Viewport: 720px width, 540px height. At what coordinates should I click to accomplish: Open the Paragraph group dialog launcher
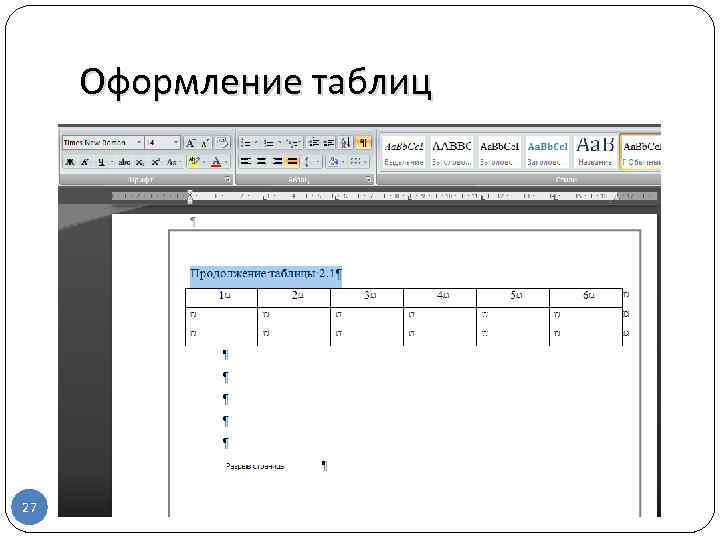369,180
